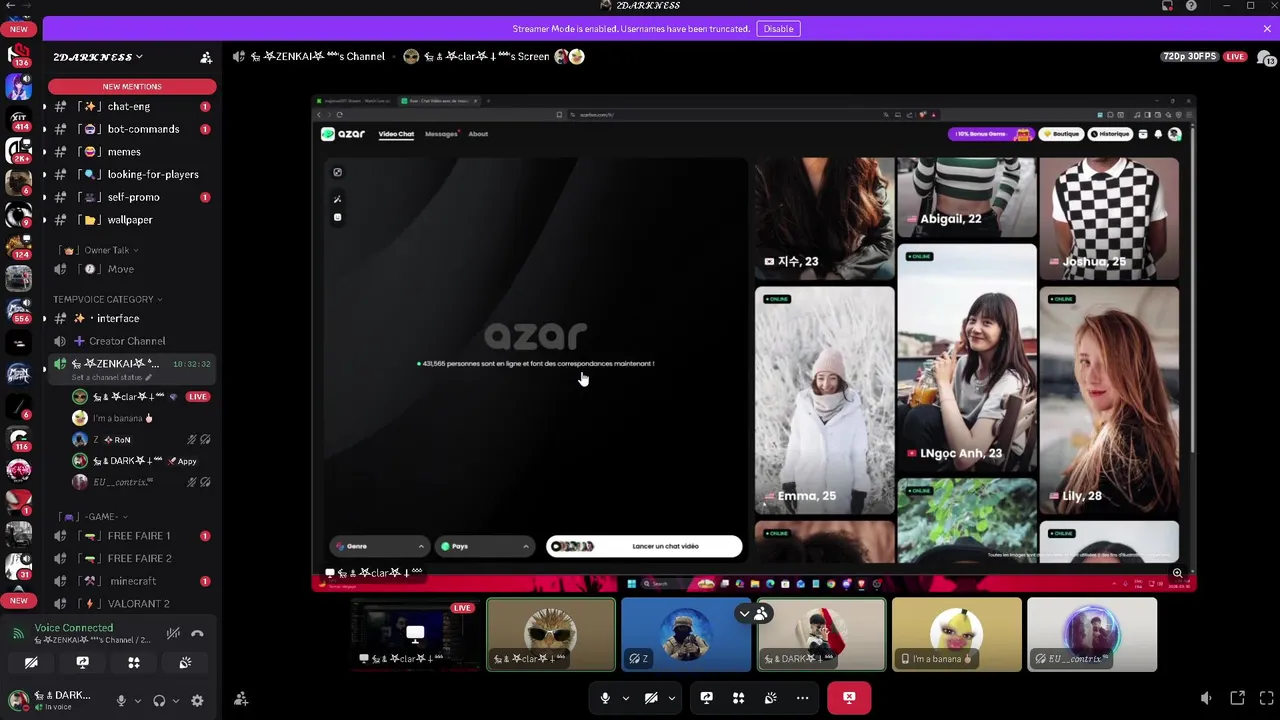Select the LIVE stream preview thumbnail

point(415,634)
